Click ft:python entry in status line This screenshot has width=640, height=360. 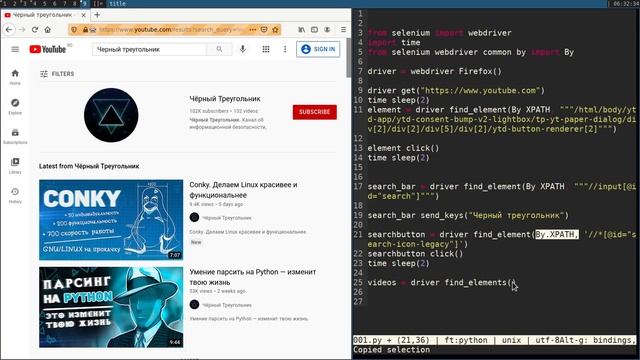[x=466, y=340]
